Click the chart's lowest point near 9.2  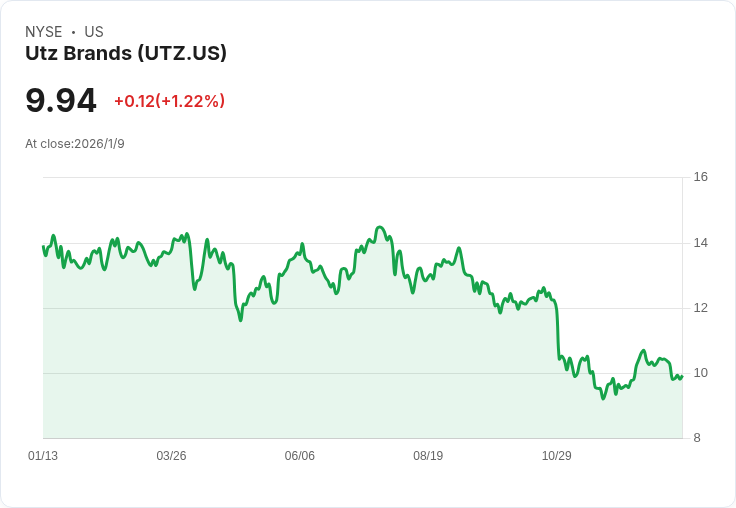point(604,399)
